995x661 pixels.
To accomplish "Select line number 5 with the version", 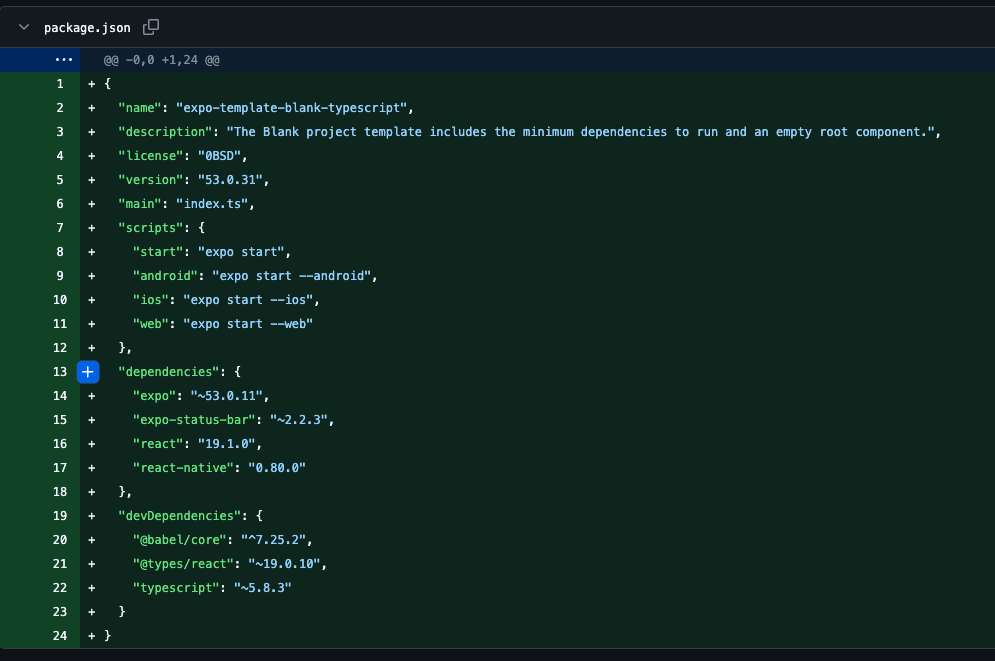I will pyautogui.click(x=60, y=180).
